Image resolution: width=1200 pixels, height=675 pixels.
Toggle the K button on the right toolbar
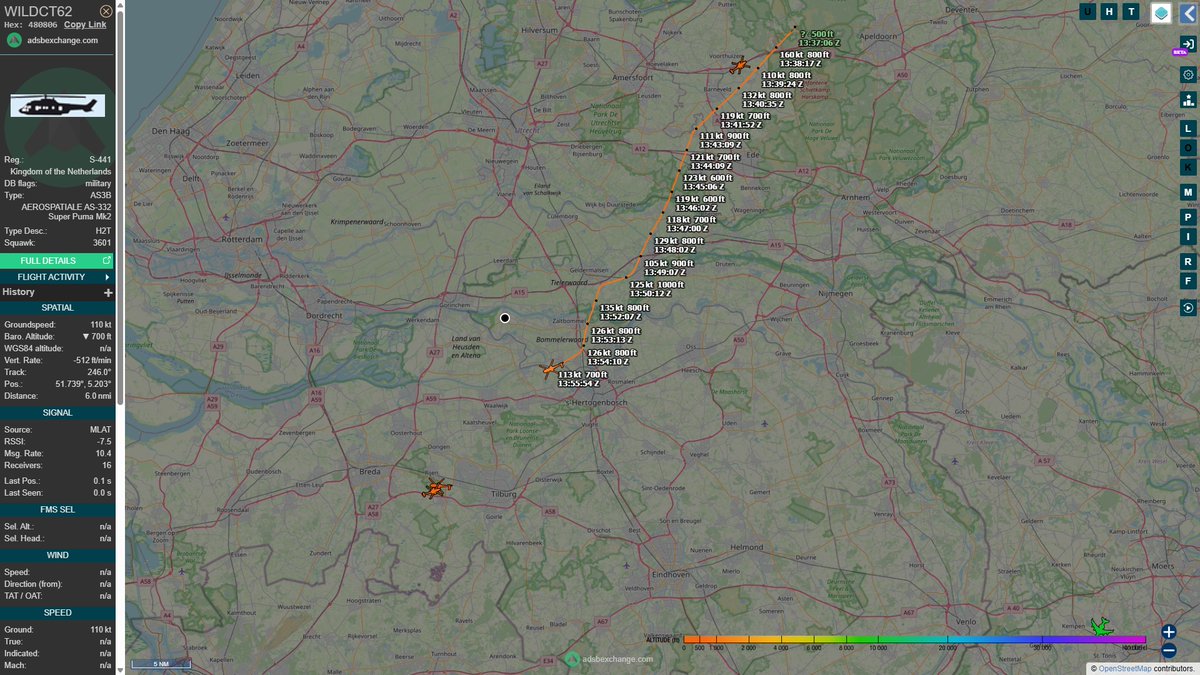point(1188,167)
